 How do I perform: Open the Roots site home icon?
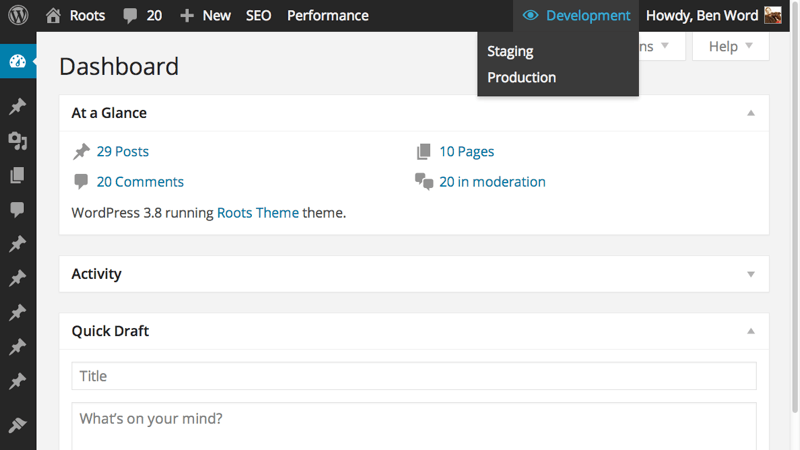coord(53,15)
